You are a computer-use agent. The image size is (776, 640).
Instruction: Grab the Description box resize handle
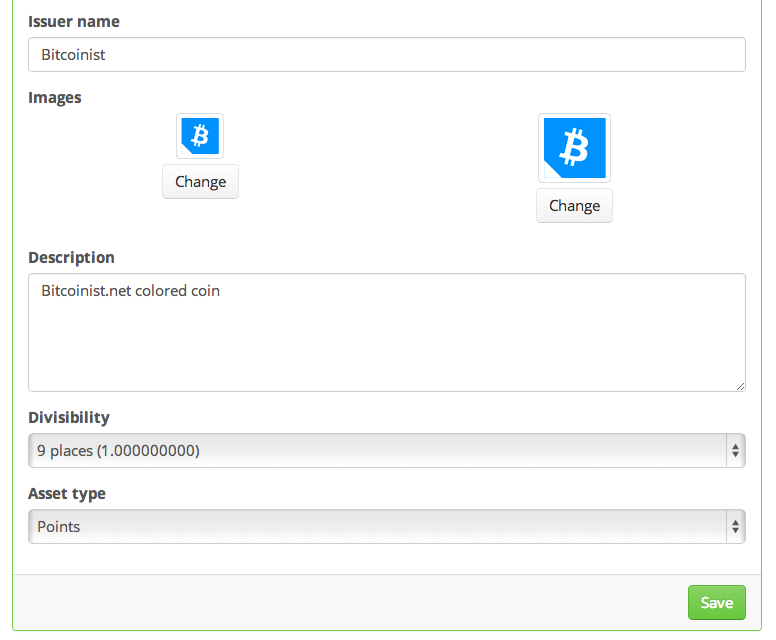tap(739, 384)
